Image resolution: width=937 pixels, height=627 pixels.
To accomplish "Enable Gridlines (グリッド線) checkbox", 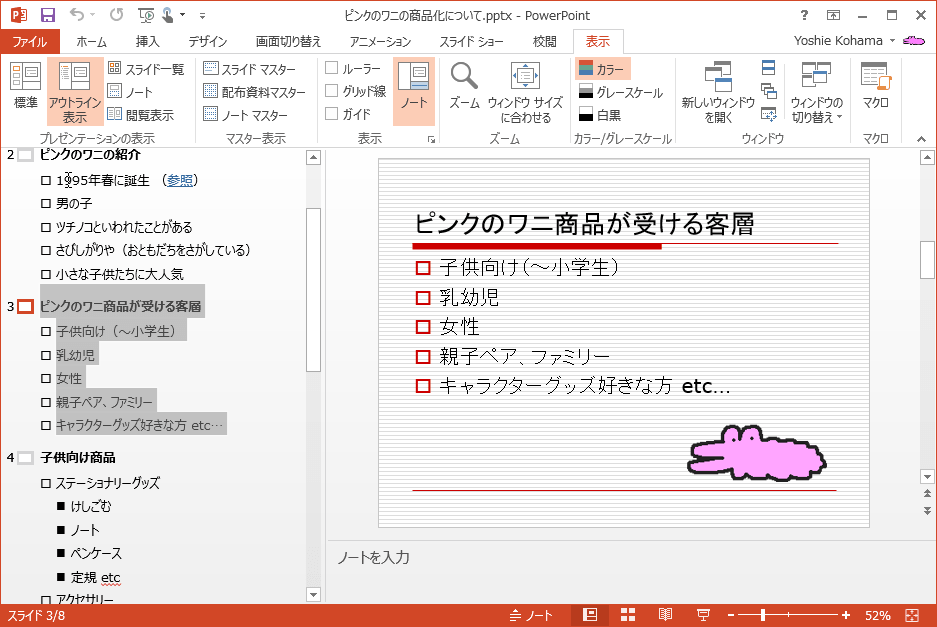I will pyautogui.click(x=332, y=91).
